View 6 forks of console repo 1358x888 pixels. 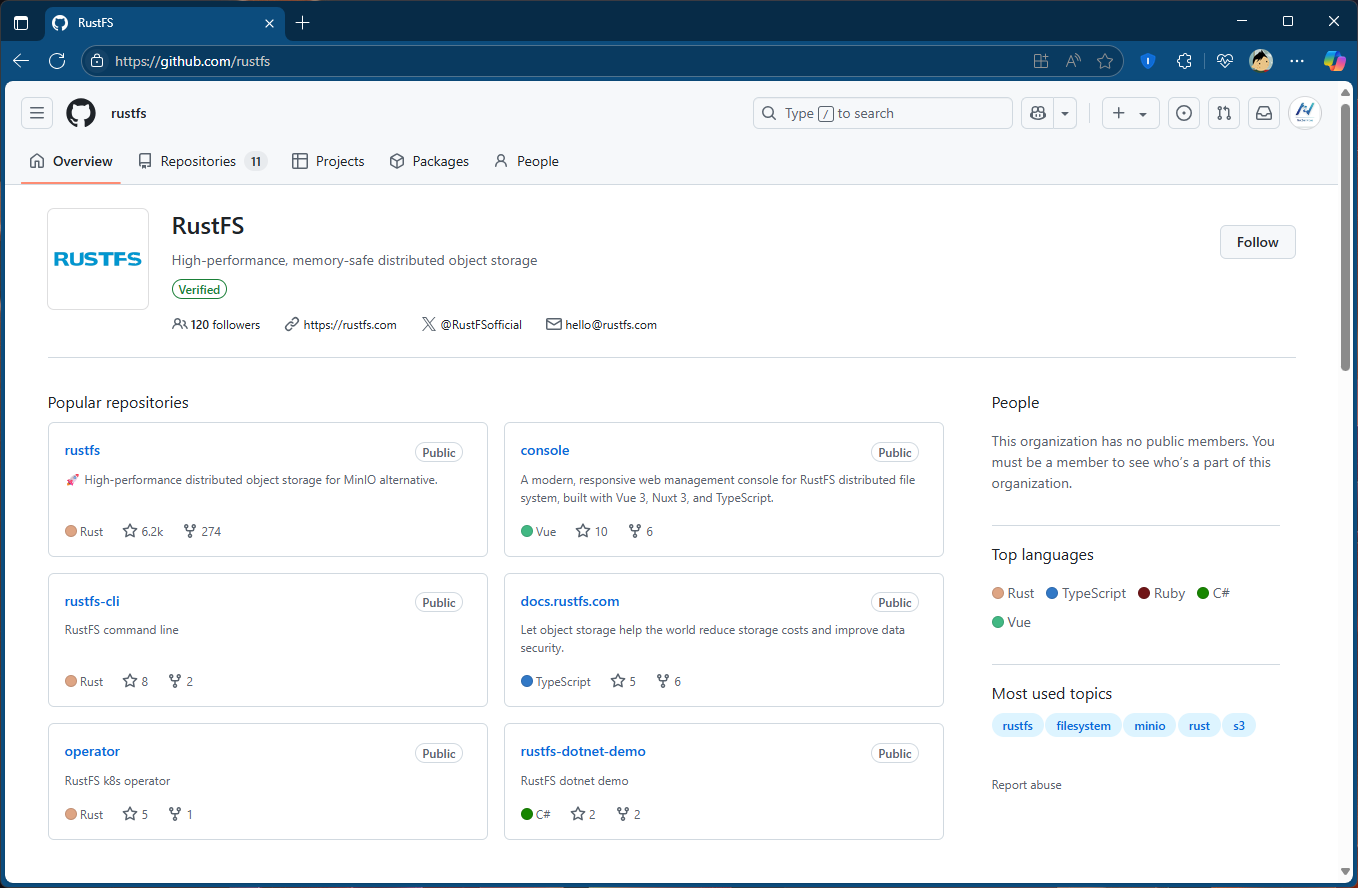(x=641, y=531)
